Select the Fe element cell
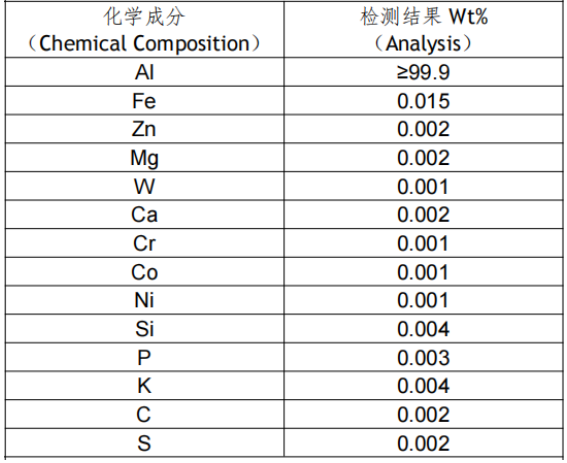Image resolution: width=567 pixels, height=463 pixels. (x=145, y=101)
